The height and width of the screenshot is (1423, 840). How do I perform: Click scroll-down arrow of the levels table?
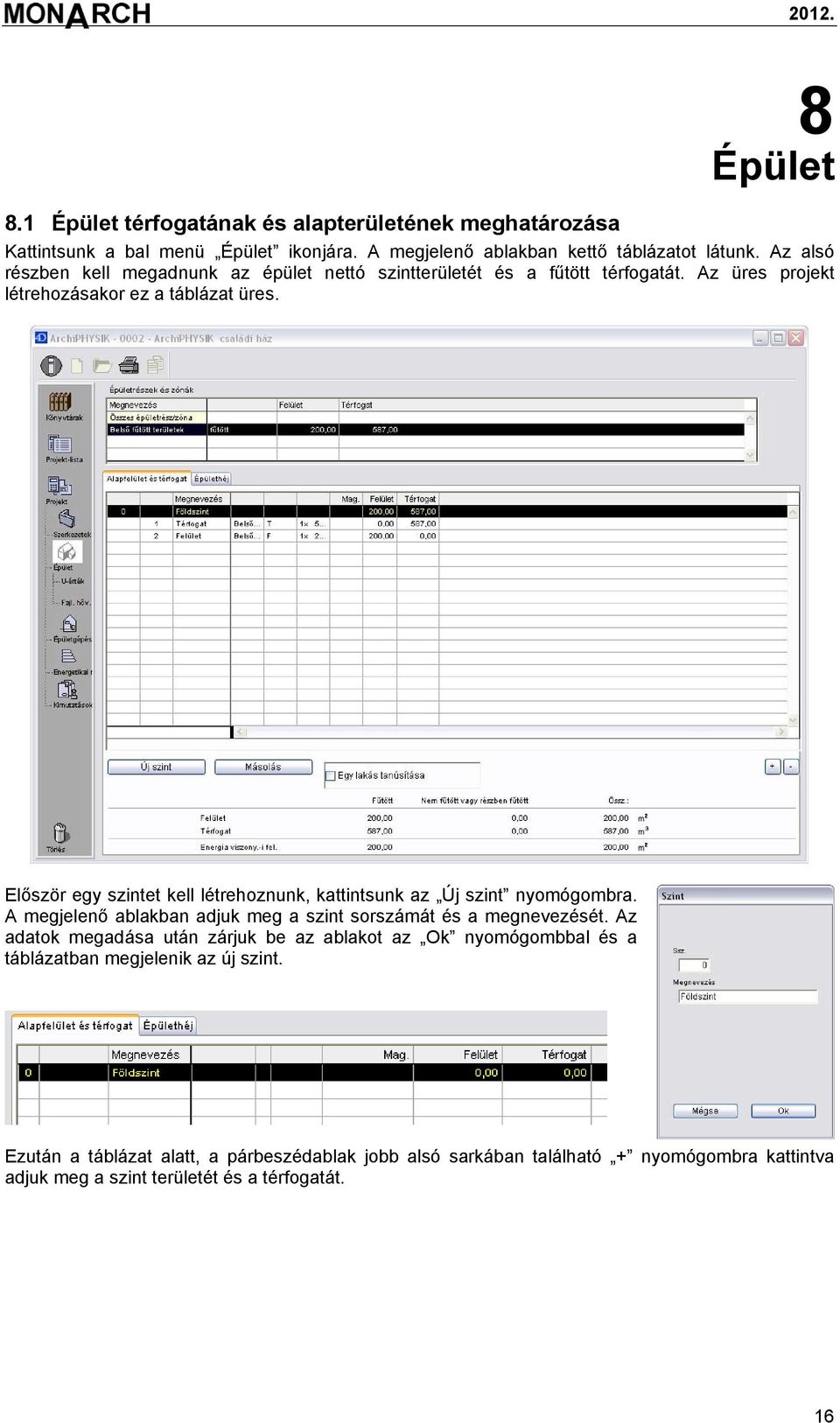[x=793, y=720]
